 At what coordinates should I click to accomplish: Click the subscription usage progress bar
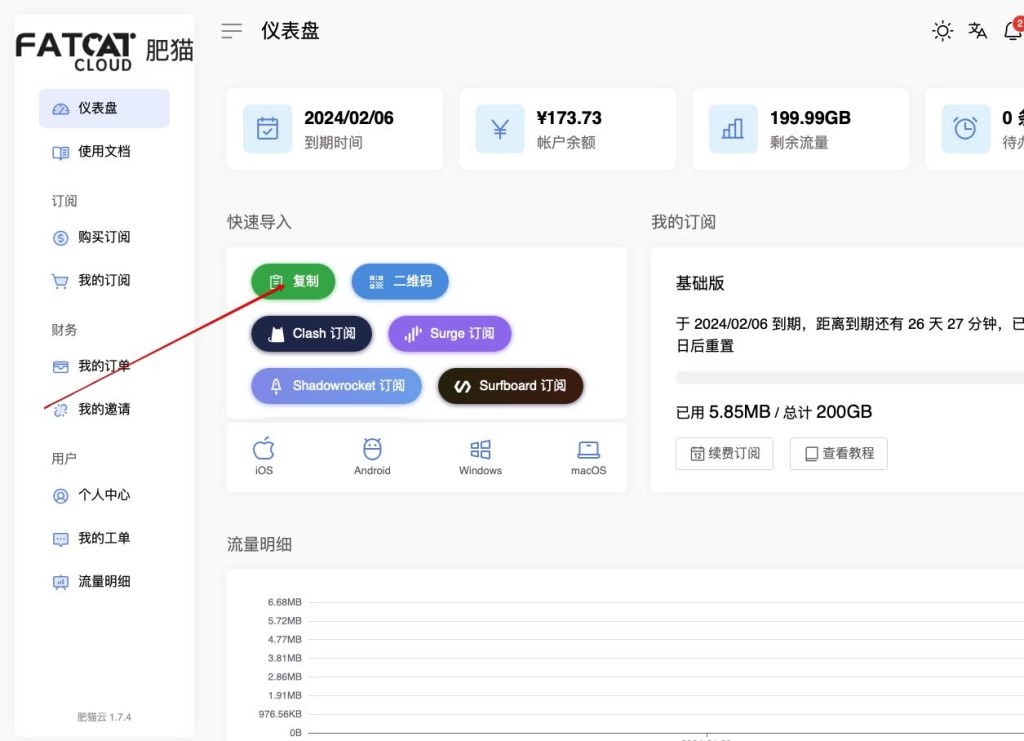850,378
